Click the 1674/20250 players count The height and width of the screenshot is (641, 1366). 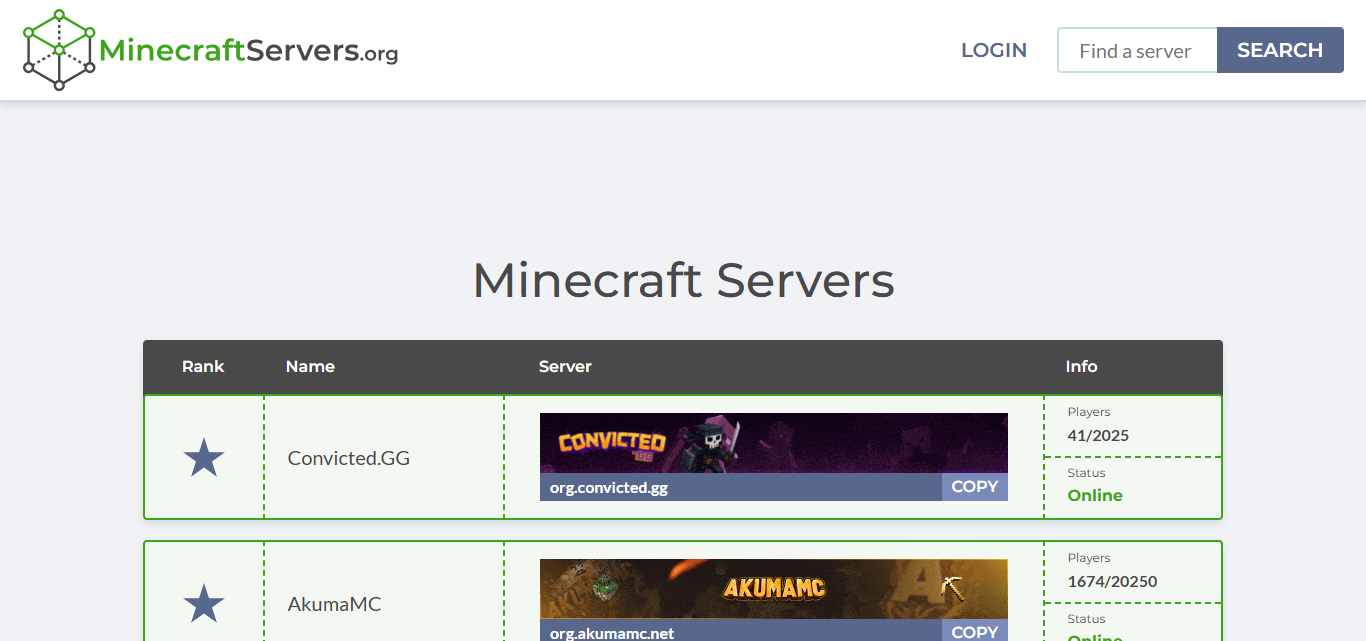1113,581
